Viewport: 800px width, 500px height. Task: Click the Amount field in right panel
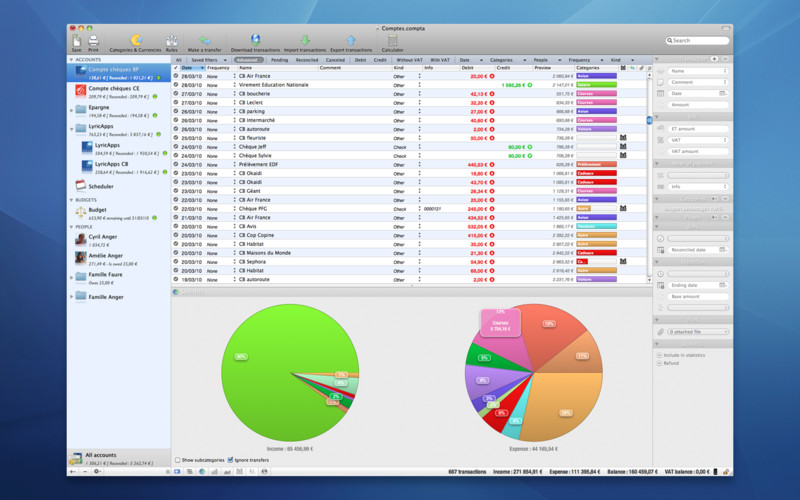click(x=697, y=105)
